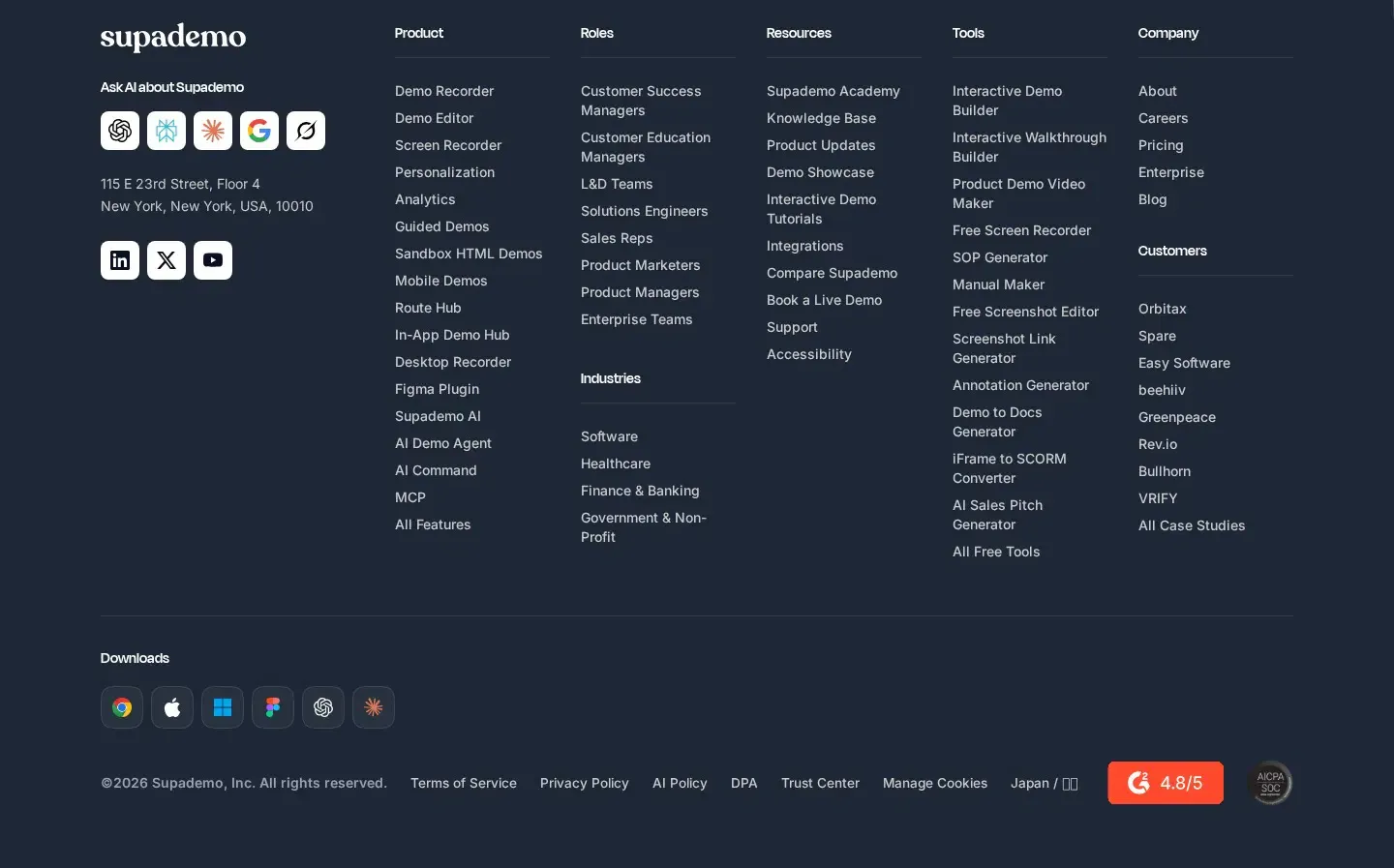Open the Pricing page link

[x=1161, y=145]
